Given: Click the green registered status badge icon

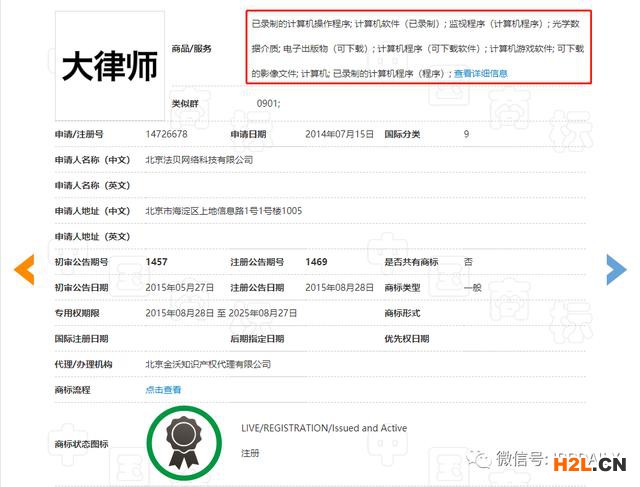Looking at the screenshot, I should [184, 443].
